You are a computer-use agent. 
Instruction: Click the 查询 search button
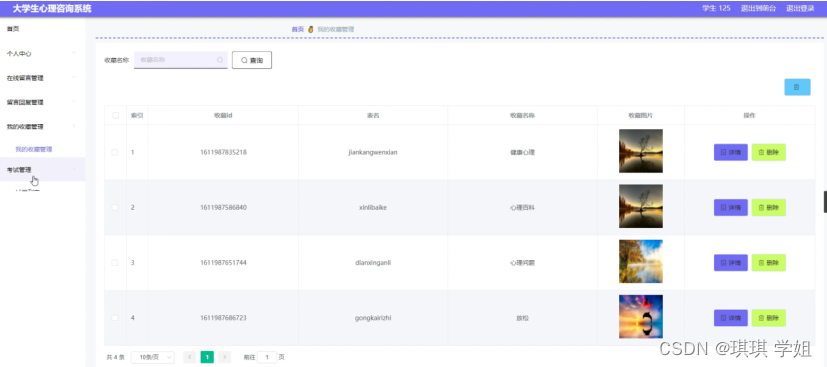(252, 60)
